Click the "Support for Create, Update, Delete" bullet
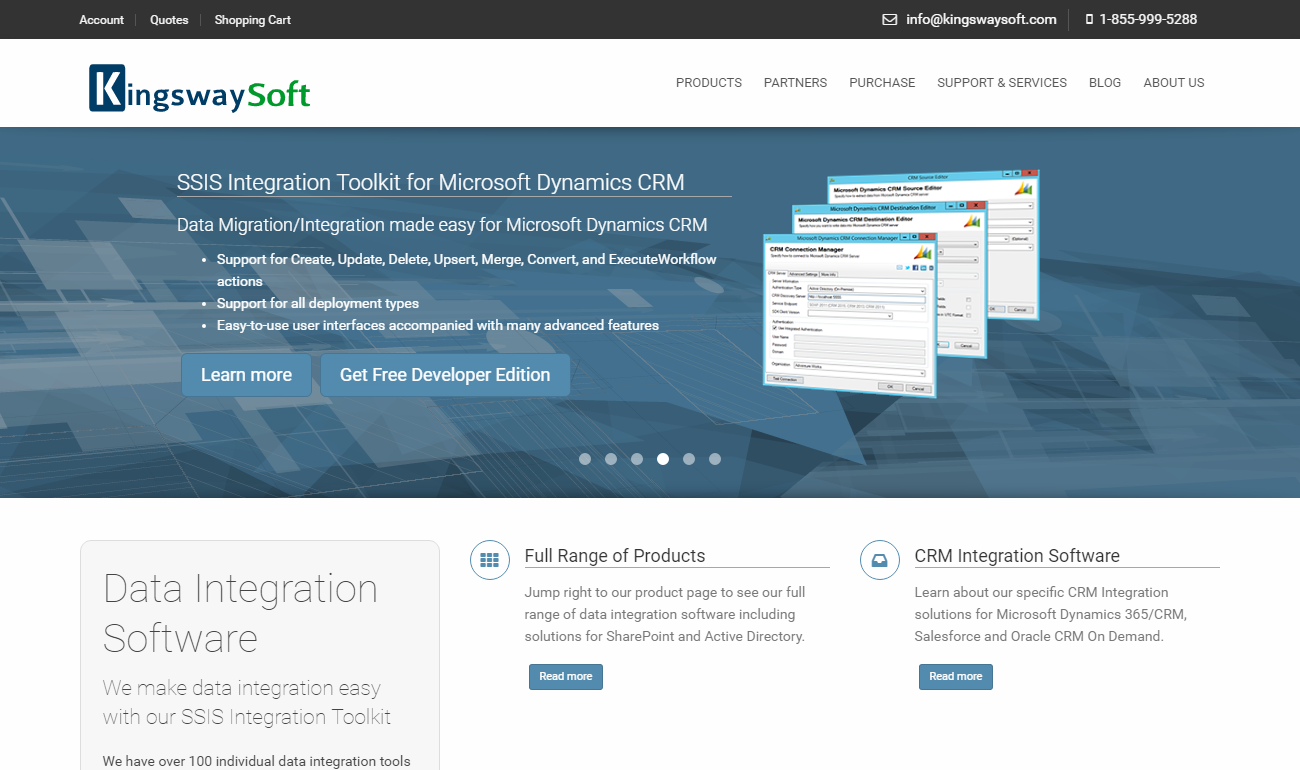 click(467, 270)
